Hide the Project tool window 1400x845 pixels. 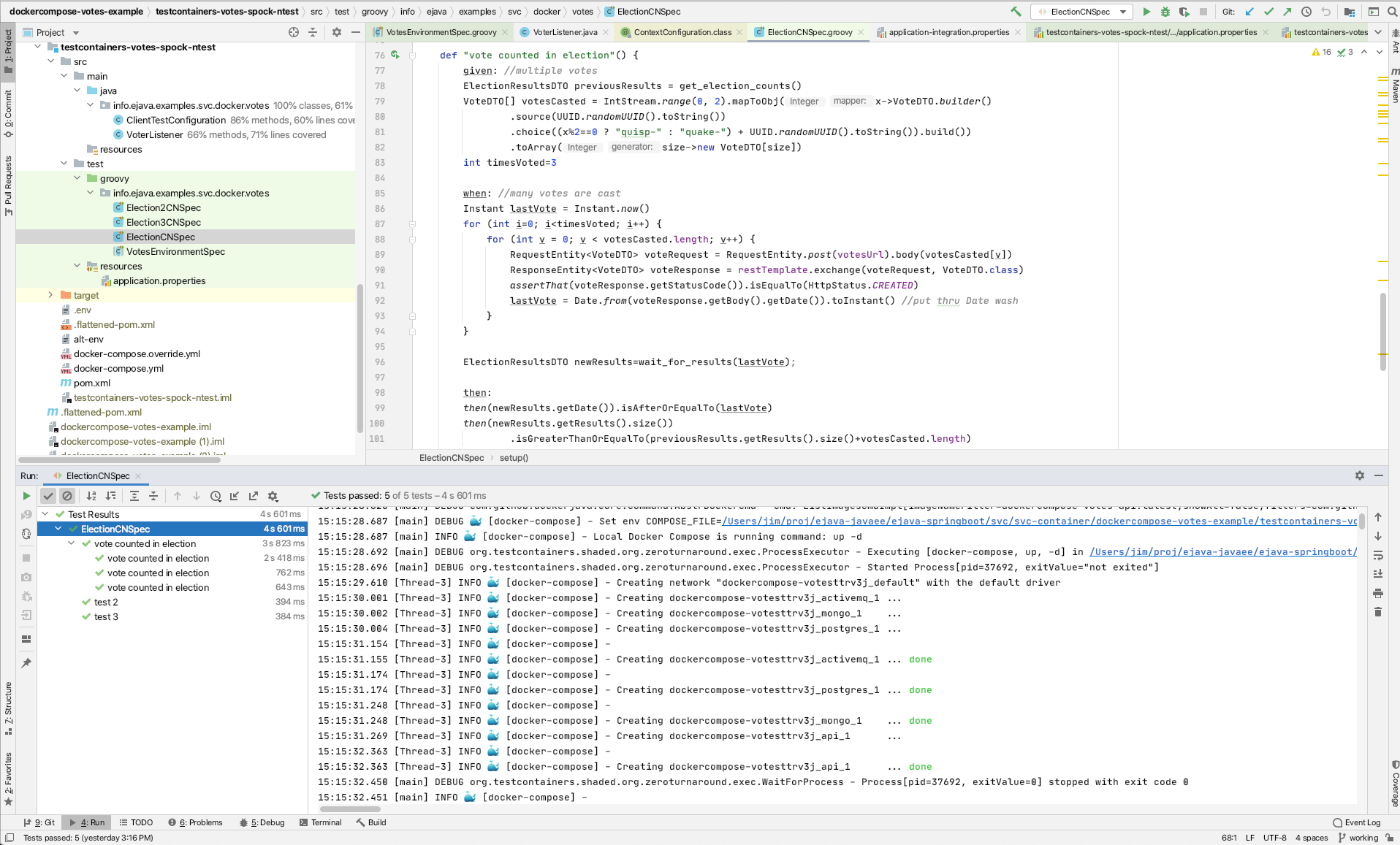point(356,32)
